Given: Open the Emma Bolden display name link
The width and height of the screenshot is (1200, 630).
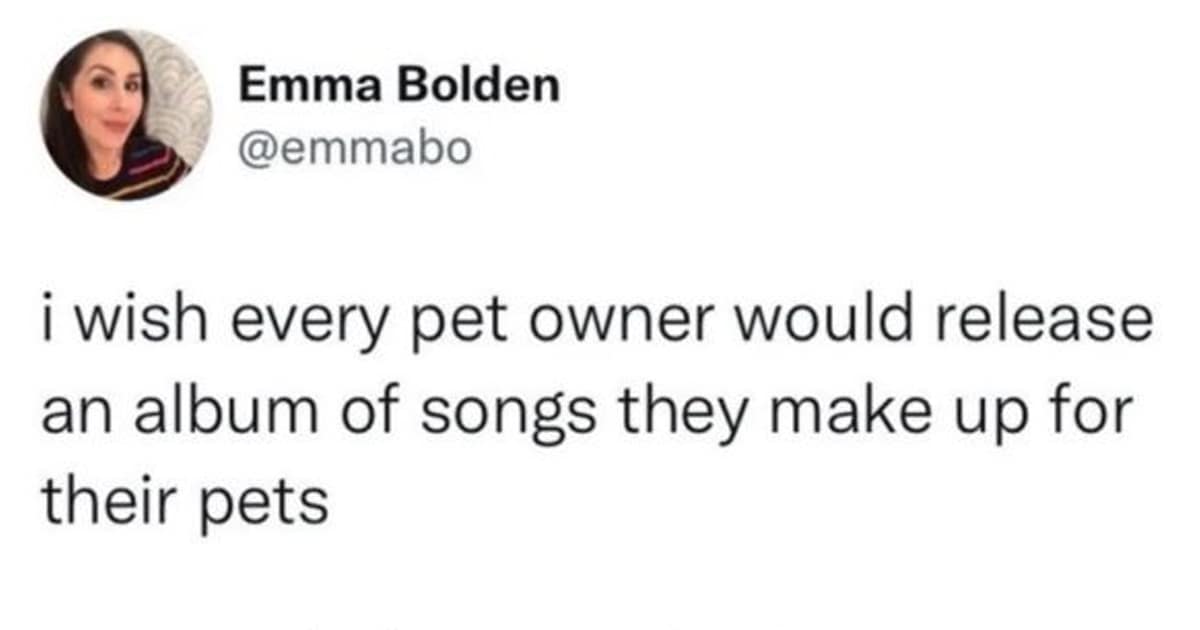Looking at the screenshot, I should coord(398,88).
